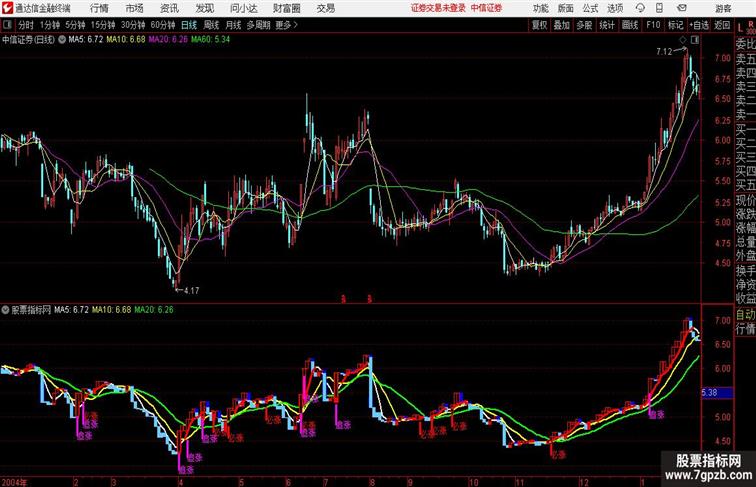Click the purple MA20: 6.26 label in main chart
This screenshot has height=487, width=756.
(168, 40)
